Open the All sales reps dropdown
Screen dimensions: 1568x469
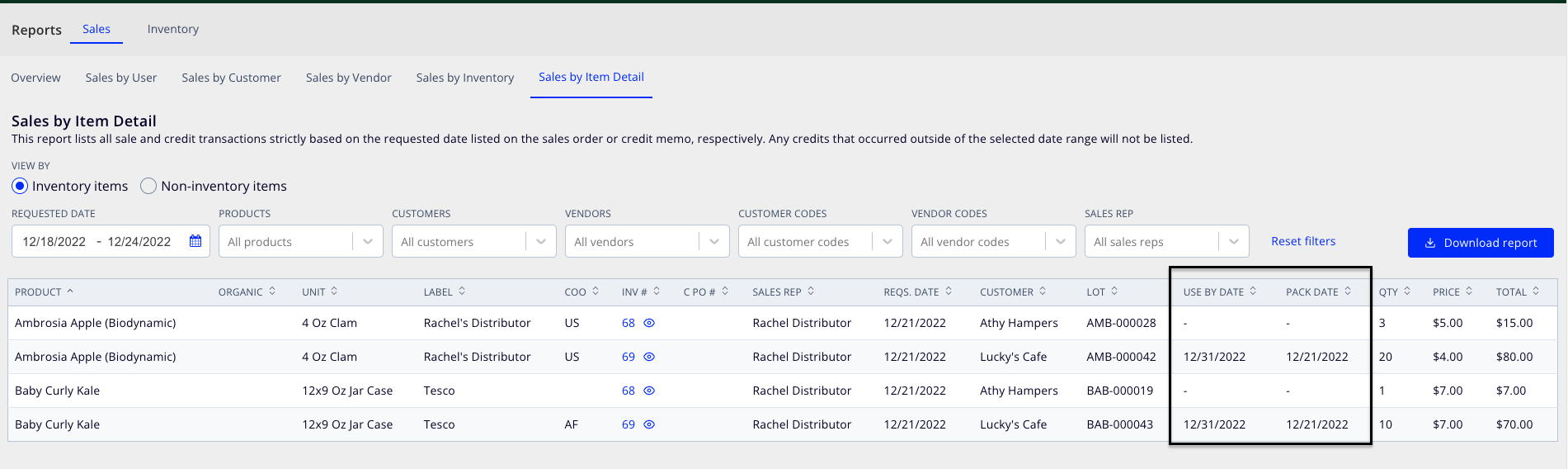(1166, 241)
